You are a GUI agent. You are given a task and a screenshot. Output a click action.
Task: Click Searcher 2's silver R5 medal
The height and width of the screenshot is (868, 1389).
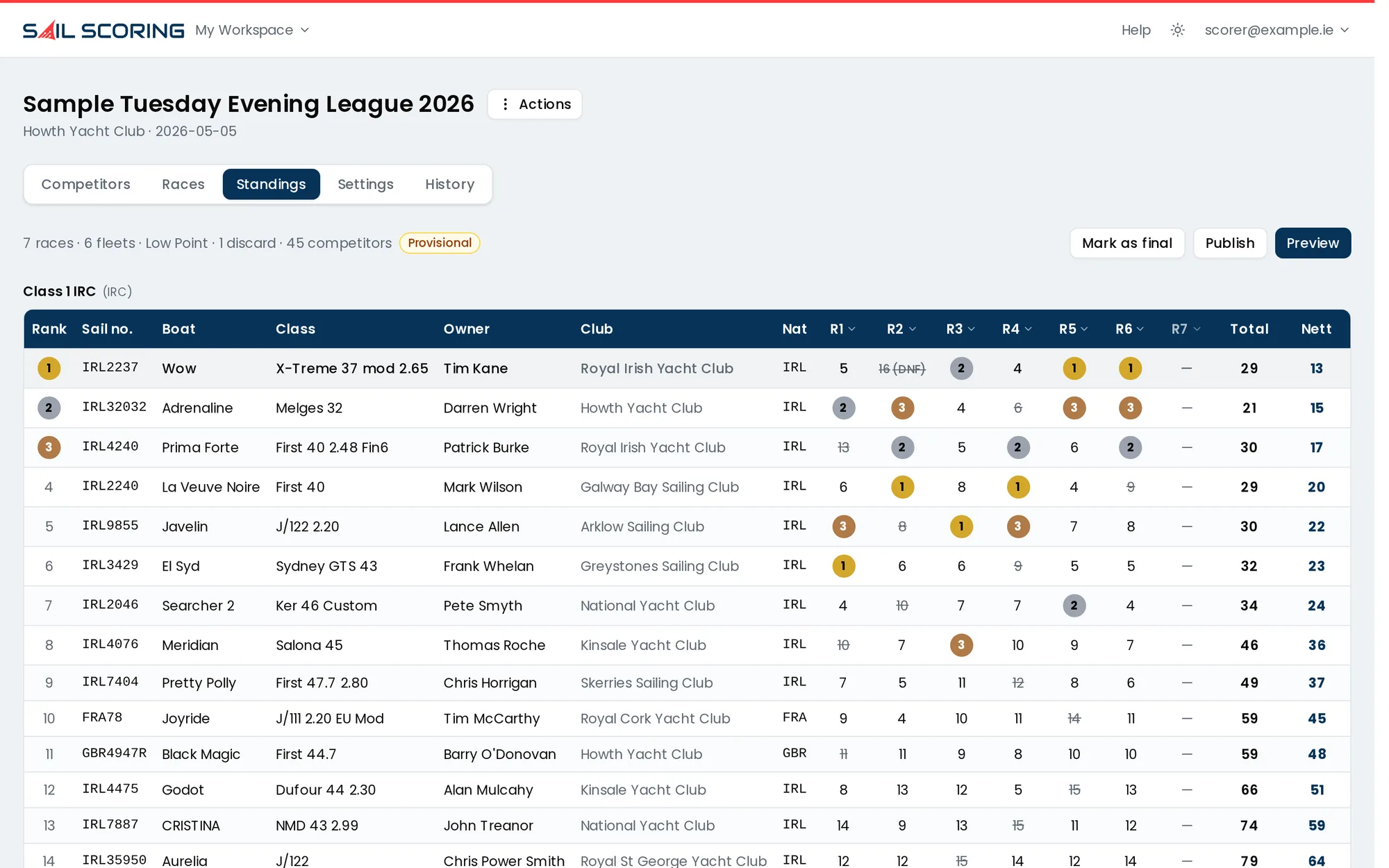point(1074,606)
